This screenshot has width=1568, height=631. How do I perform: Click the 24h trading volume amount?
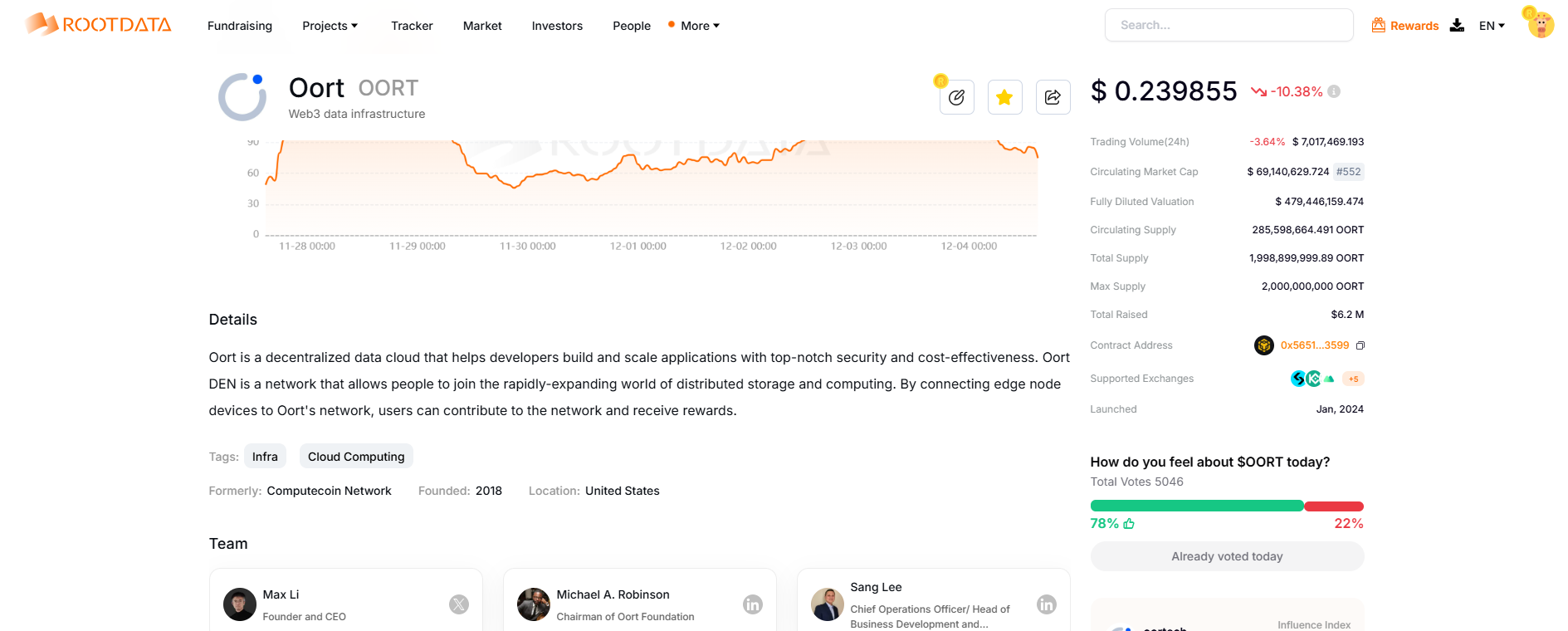(x=1328, y=142)
